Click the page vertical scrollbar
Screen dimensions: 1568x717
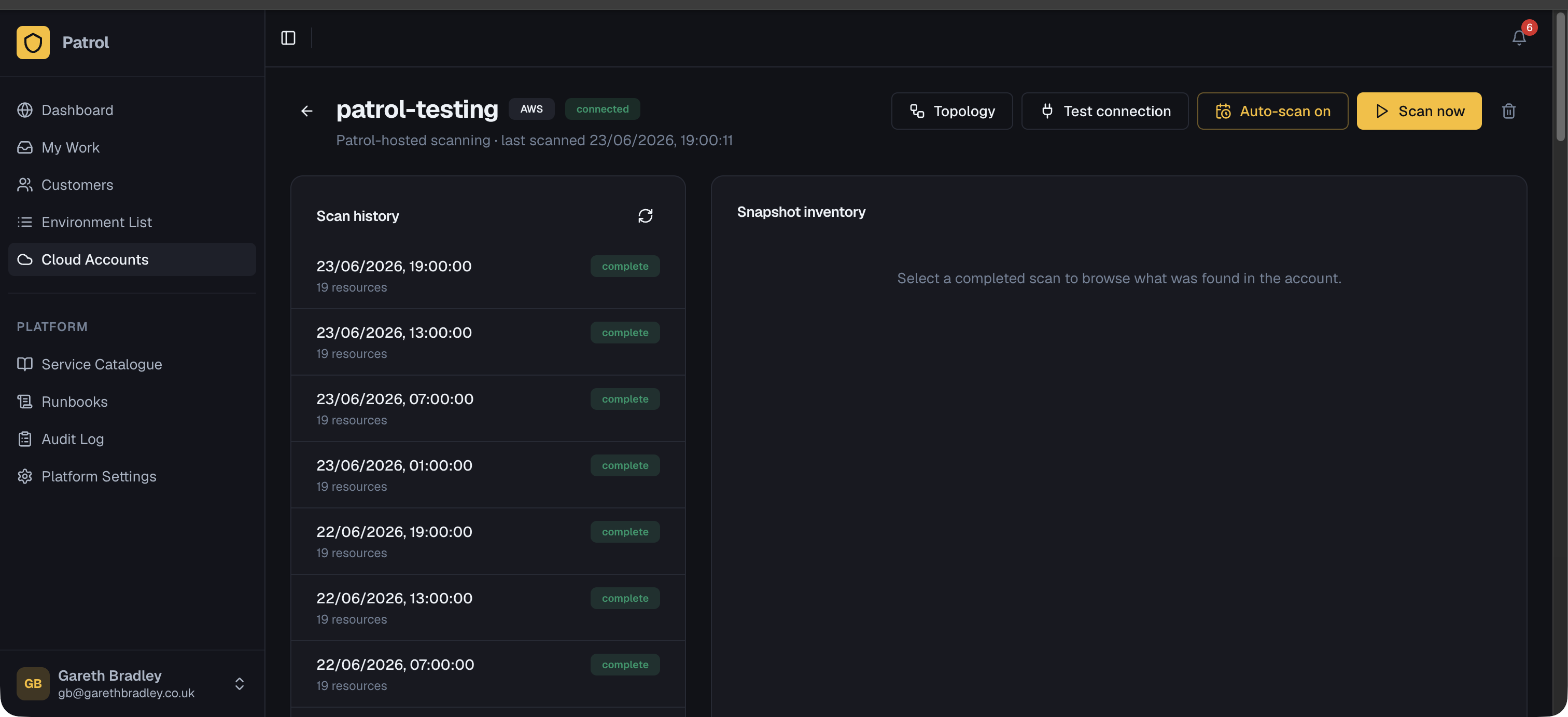coord(1561,76)
